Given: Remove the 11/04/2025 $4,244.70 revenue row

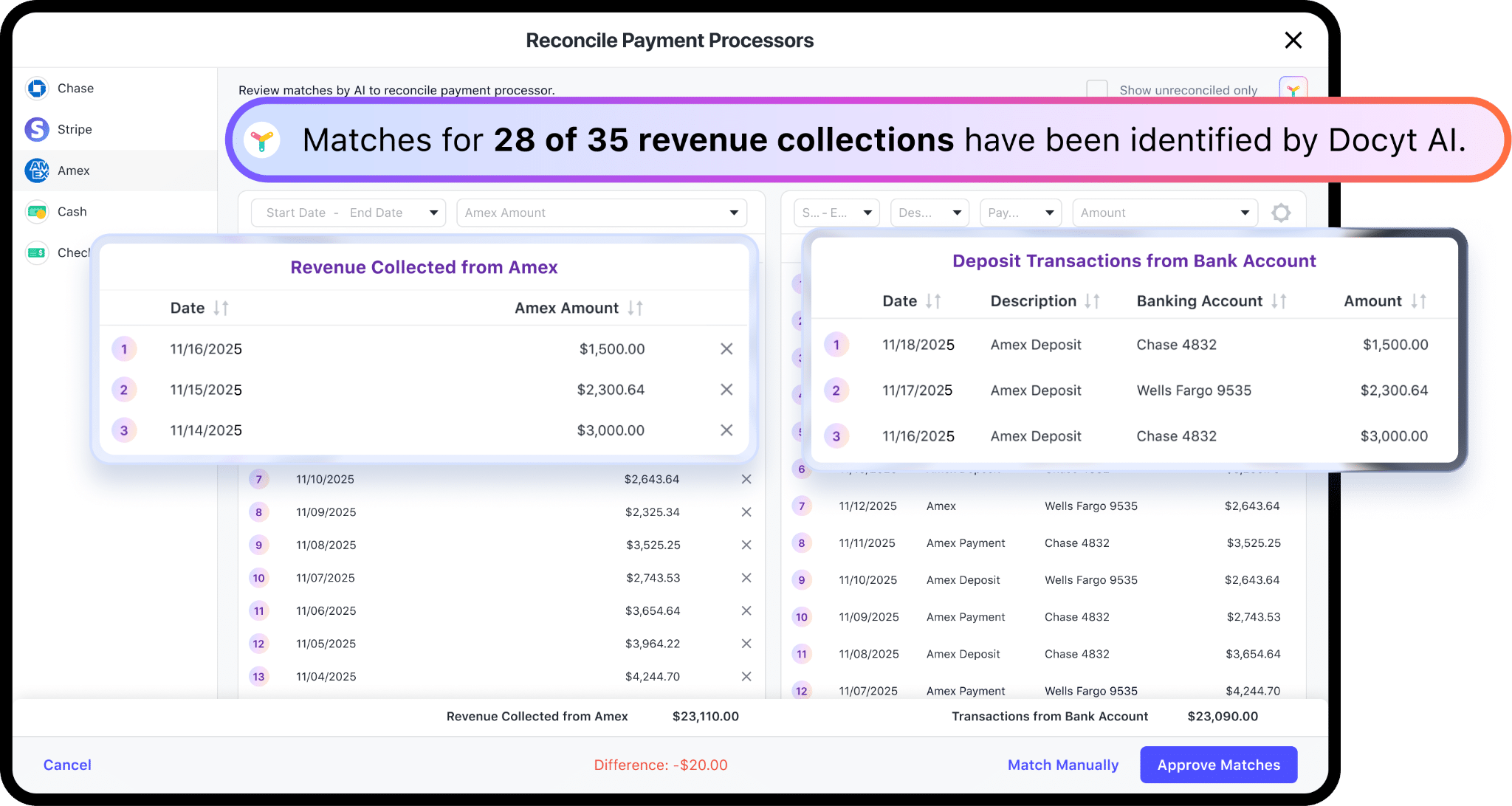Looking at the screenshot, I should click(x=746, y=676).
